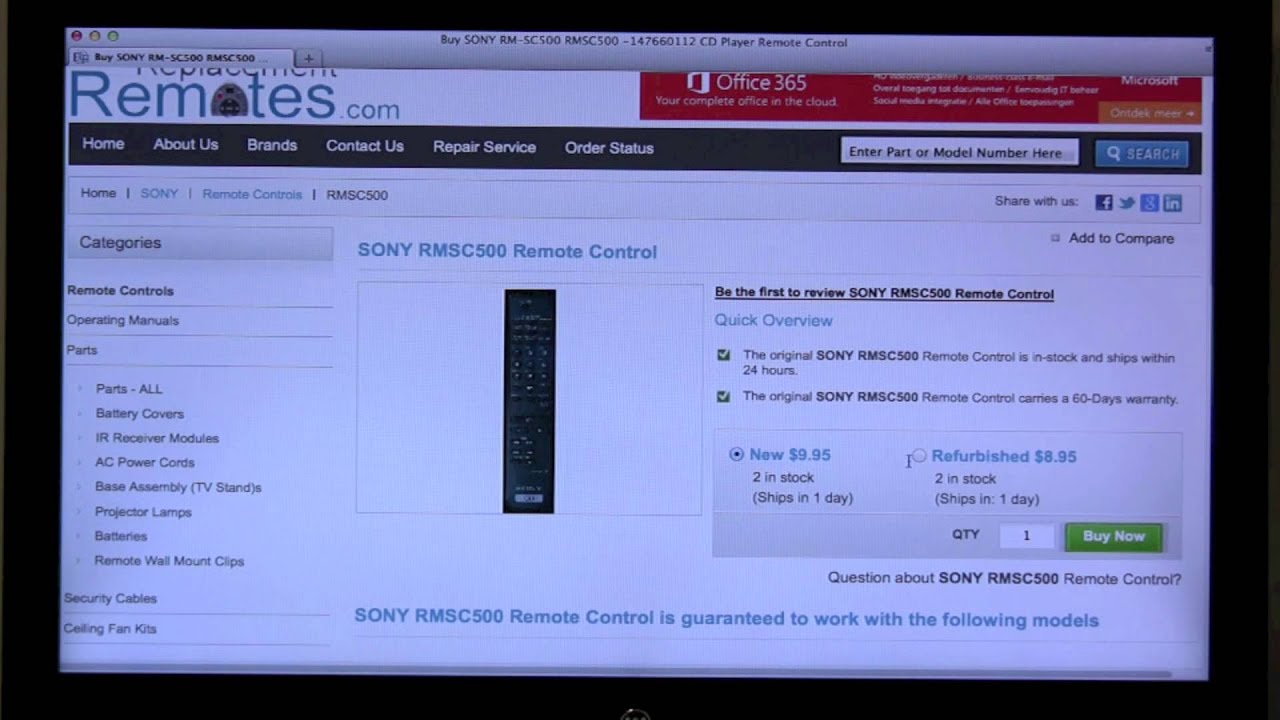The height and width of the screenshot is (720, 1280).
Task: Select the Refurbished $8.95 radio option
Action: point(919,456)
